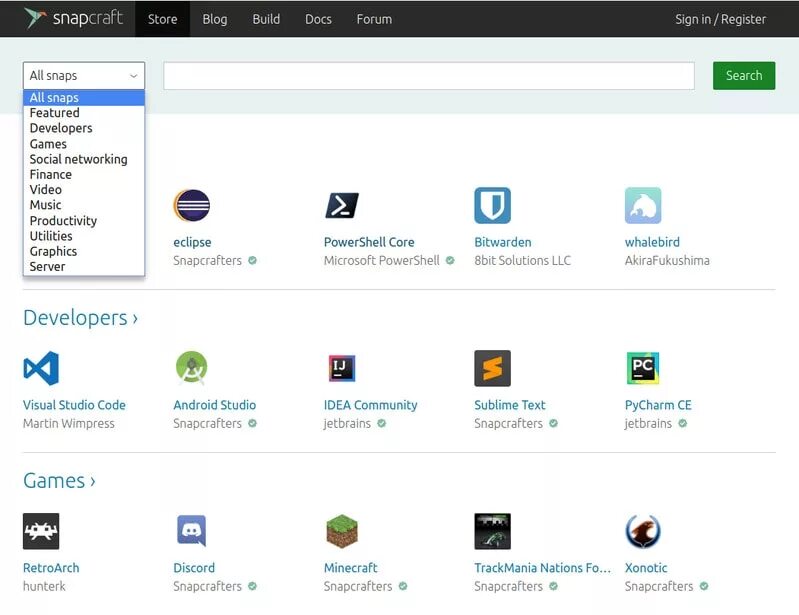Open the TrackMania Nations thumbnail icon
The width and height of the screenshot is (799, 615).
click(492, 531)
